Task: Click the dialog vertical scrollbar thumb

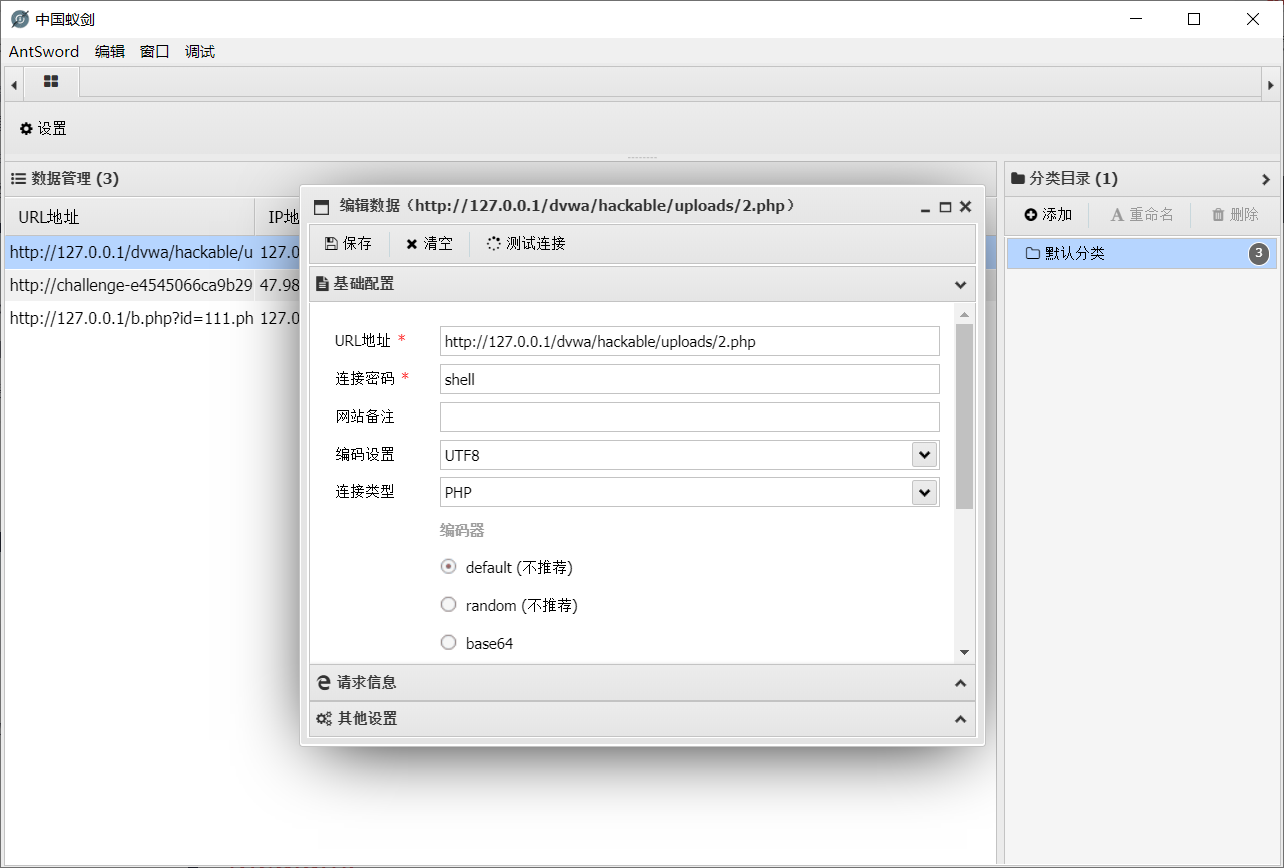Action: coord(964,416)
